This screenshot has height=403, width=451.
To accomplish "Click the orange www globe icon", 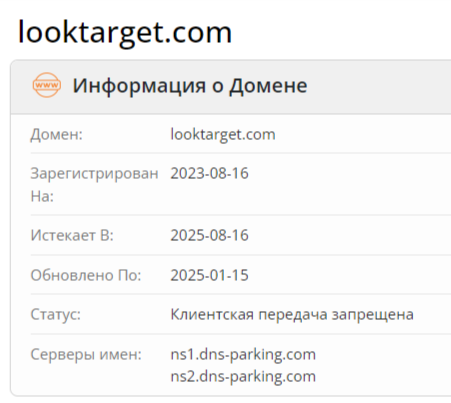I will coord(47,85).
